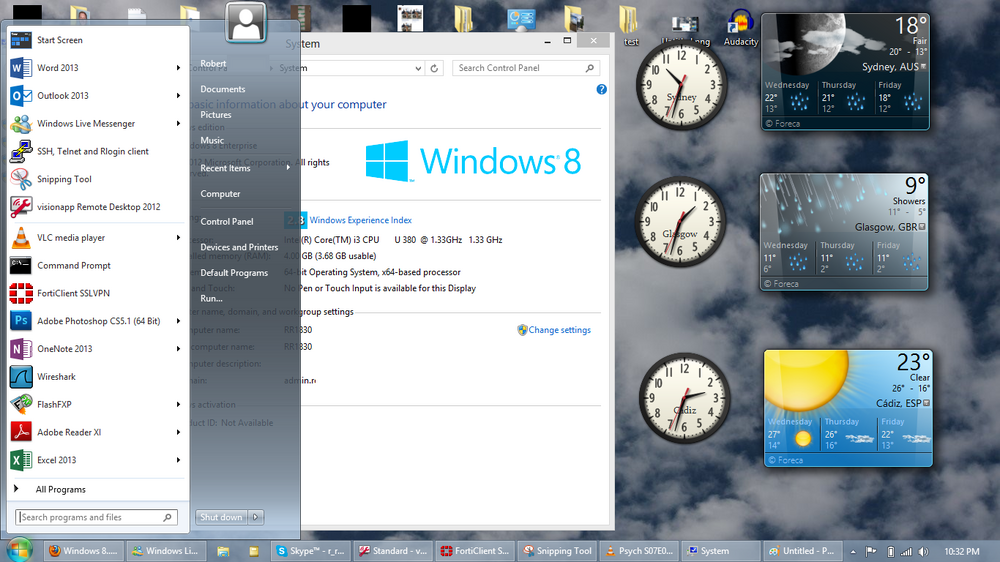Open OneNote 2013
This screenshot has width=1000, height=562.
tap(96, 349)
